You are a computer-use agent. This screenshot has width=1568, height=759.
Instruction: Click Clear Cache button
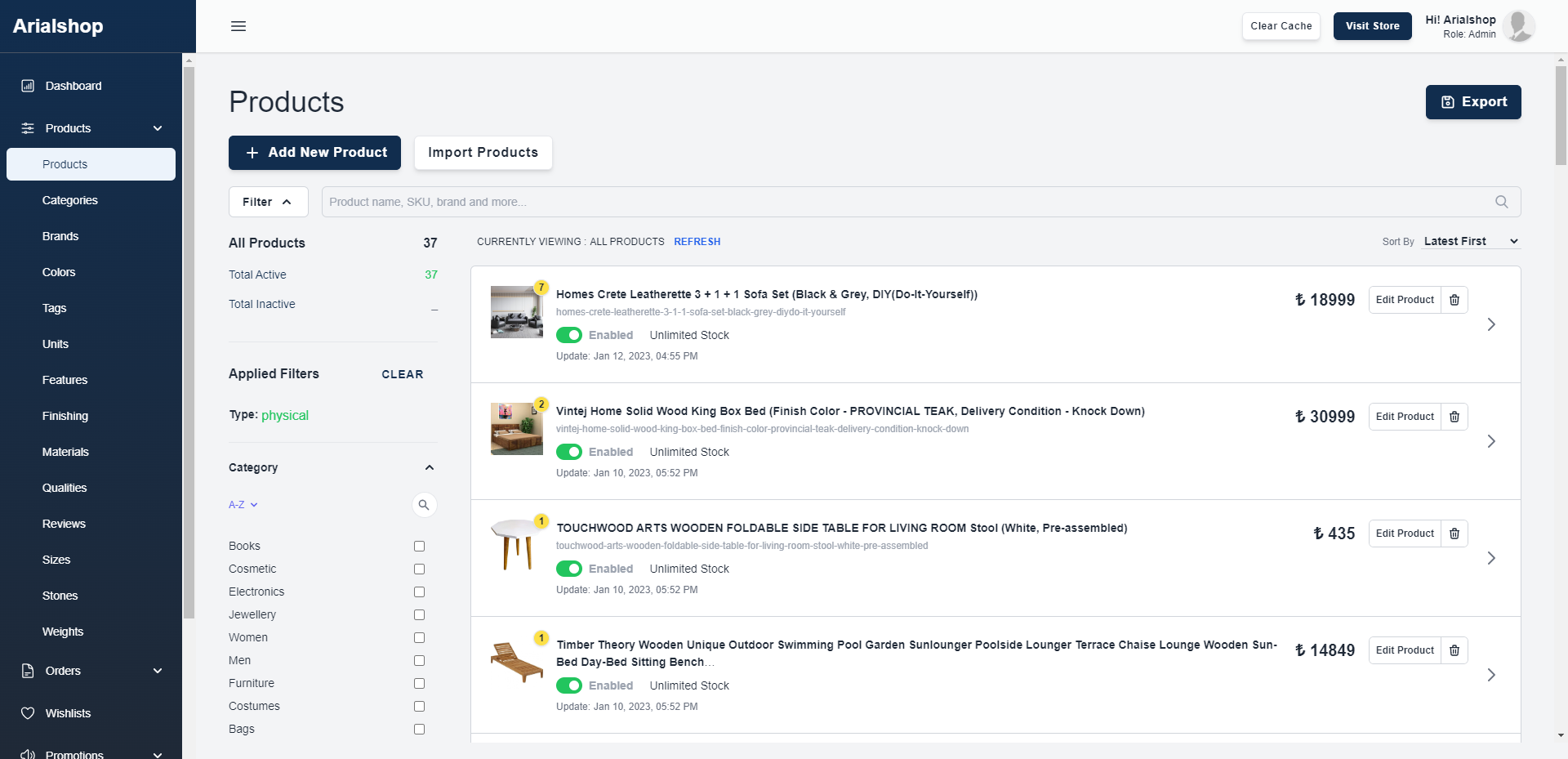coord(1281,26)
